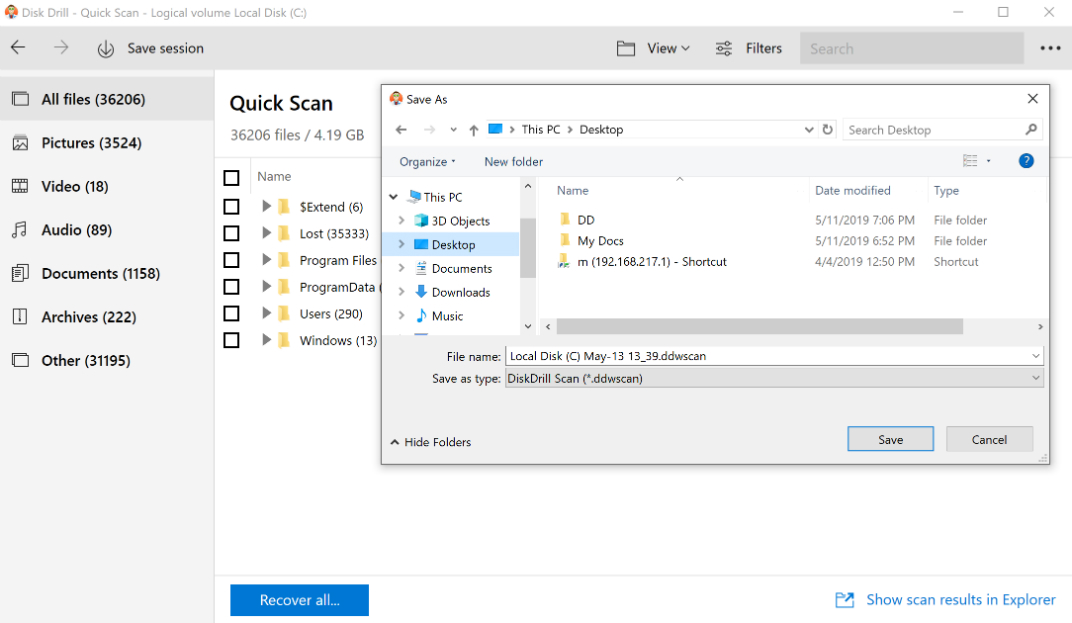Viewport: 1072px width, 623px height.
Task: Click the navigation tree vertical scrollbar
Action: coord(527,248)
